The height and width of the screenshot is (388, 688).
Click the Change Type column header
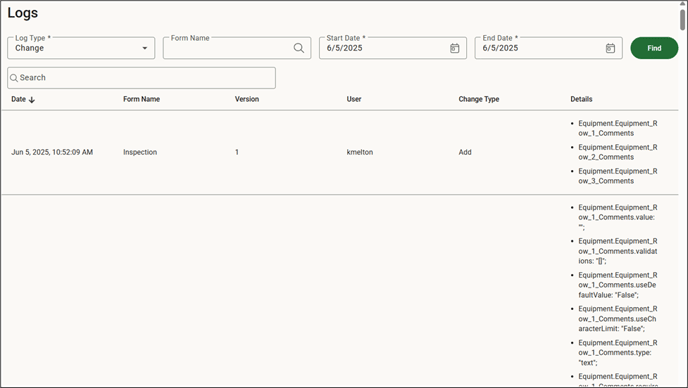(479, 99)
